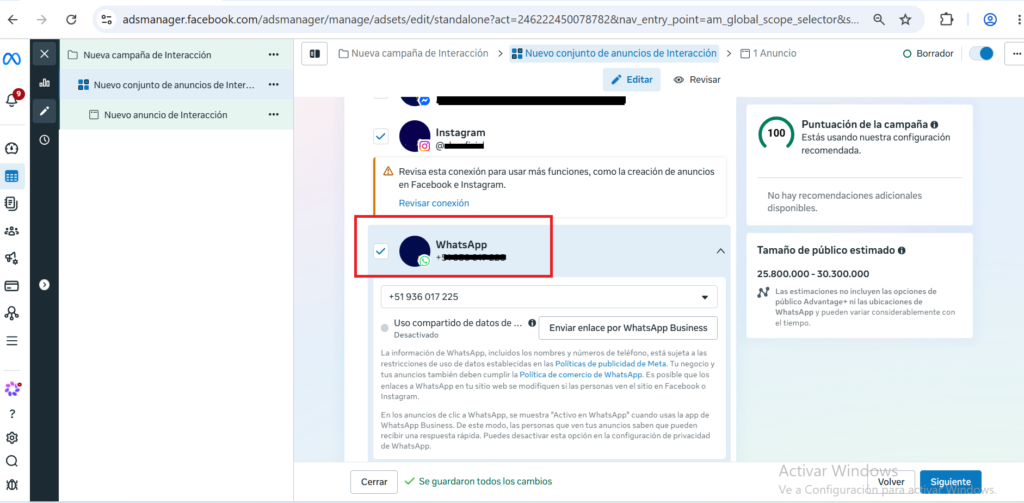Open the search magnifier in left sidebar
The image size is (1024, 503).
click(12, 461)
